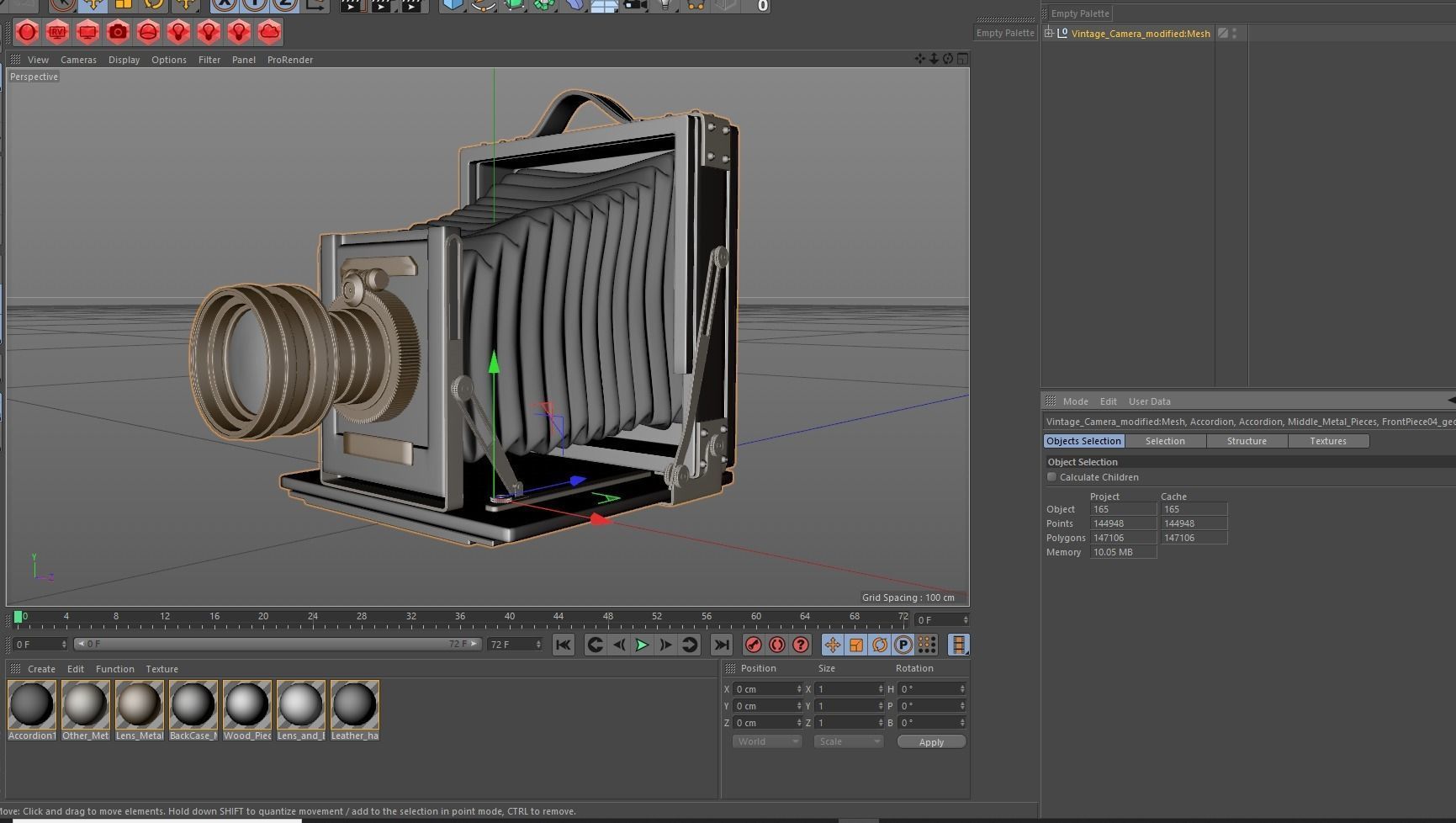
Task: Click the red blank monitor icon
Action: (x=87, y=33)
